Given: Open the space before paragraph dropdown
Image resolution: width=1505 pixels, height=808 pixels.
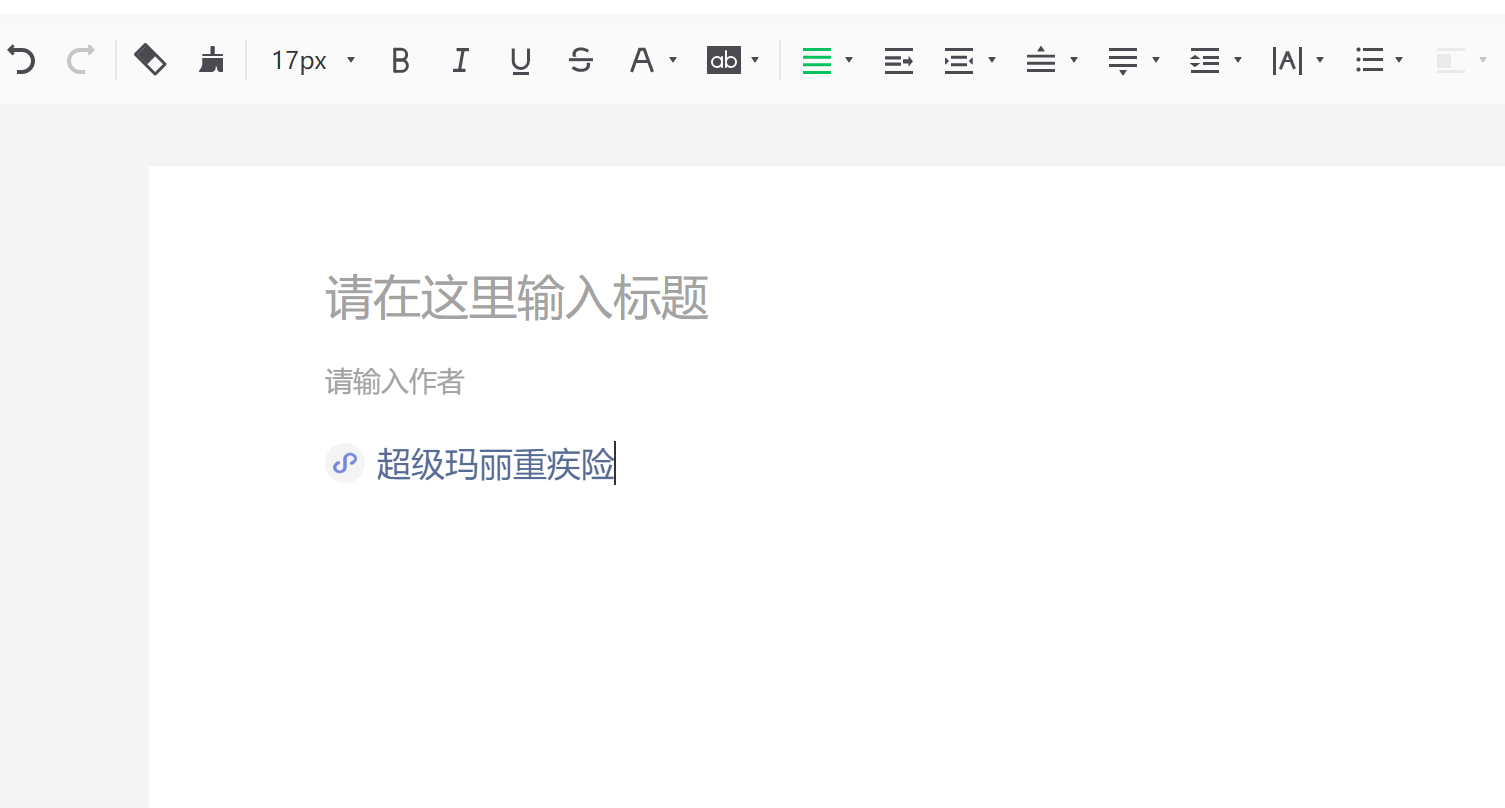Looking at the screenshot, I should [1074, 60].
